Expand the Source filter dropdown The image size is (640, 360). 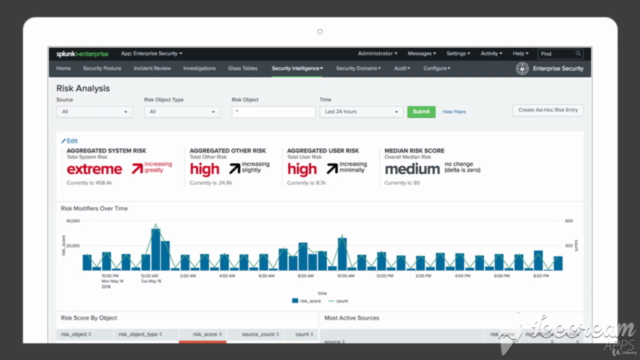click(x=94, y=112)
